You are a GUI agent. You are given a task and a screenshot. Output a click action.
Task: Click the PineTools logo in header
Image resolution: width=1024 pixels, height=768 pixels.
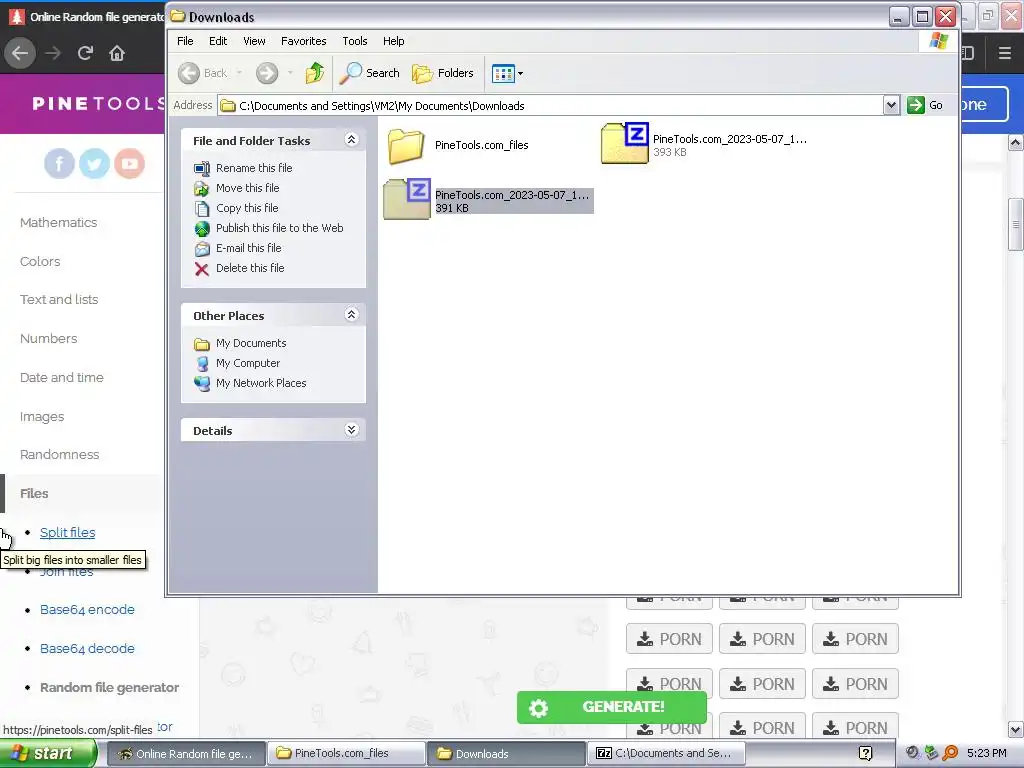click(98, 103)
